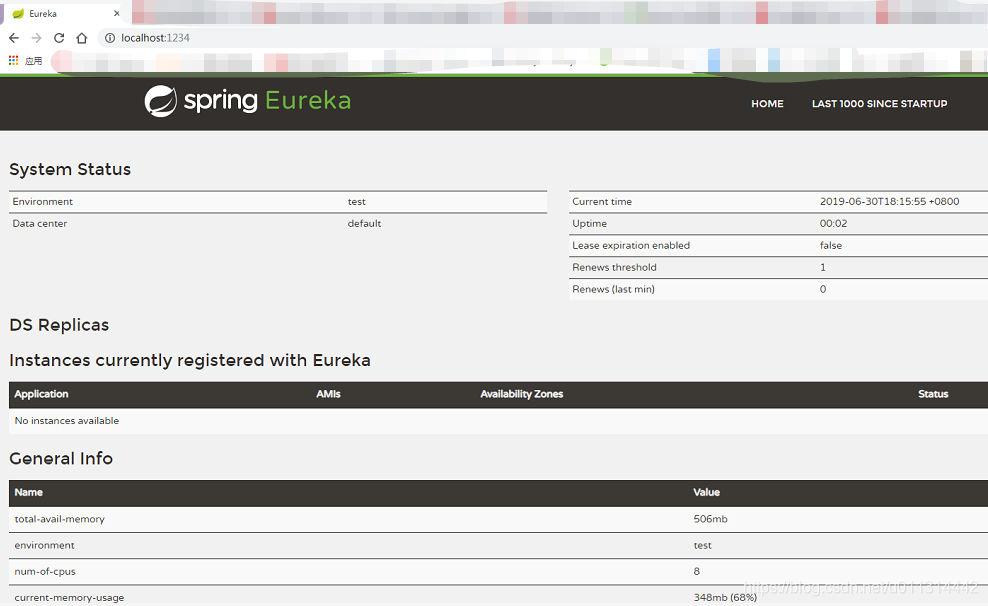This screenshot has width=988, height=606.
Task: Click the Status column header
Action: coord(933,394)
